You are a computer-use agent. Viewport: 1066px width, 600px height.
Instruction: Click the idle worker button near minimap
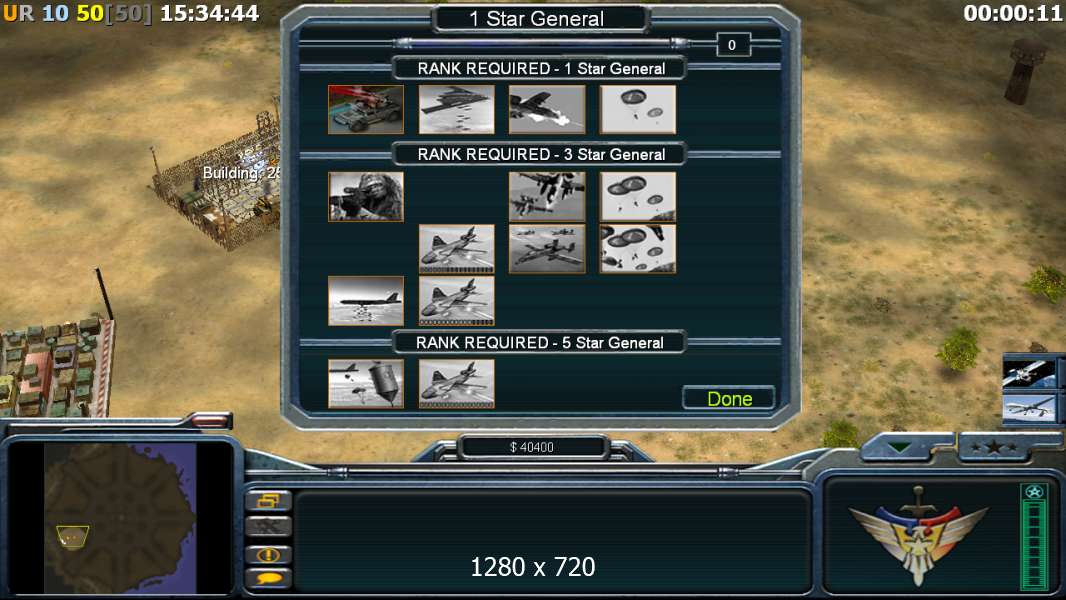268,526
